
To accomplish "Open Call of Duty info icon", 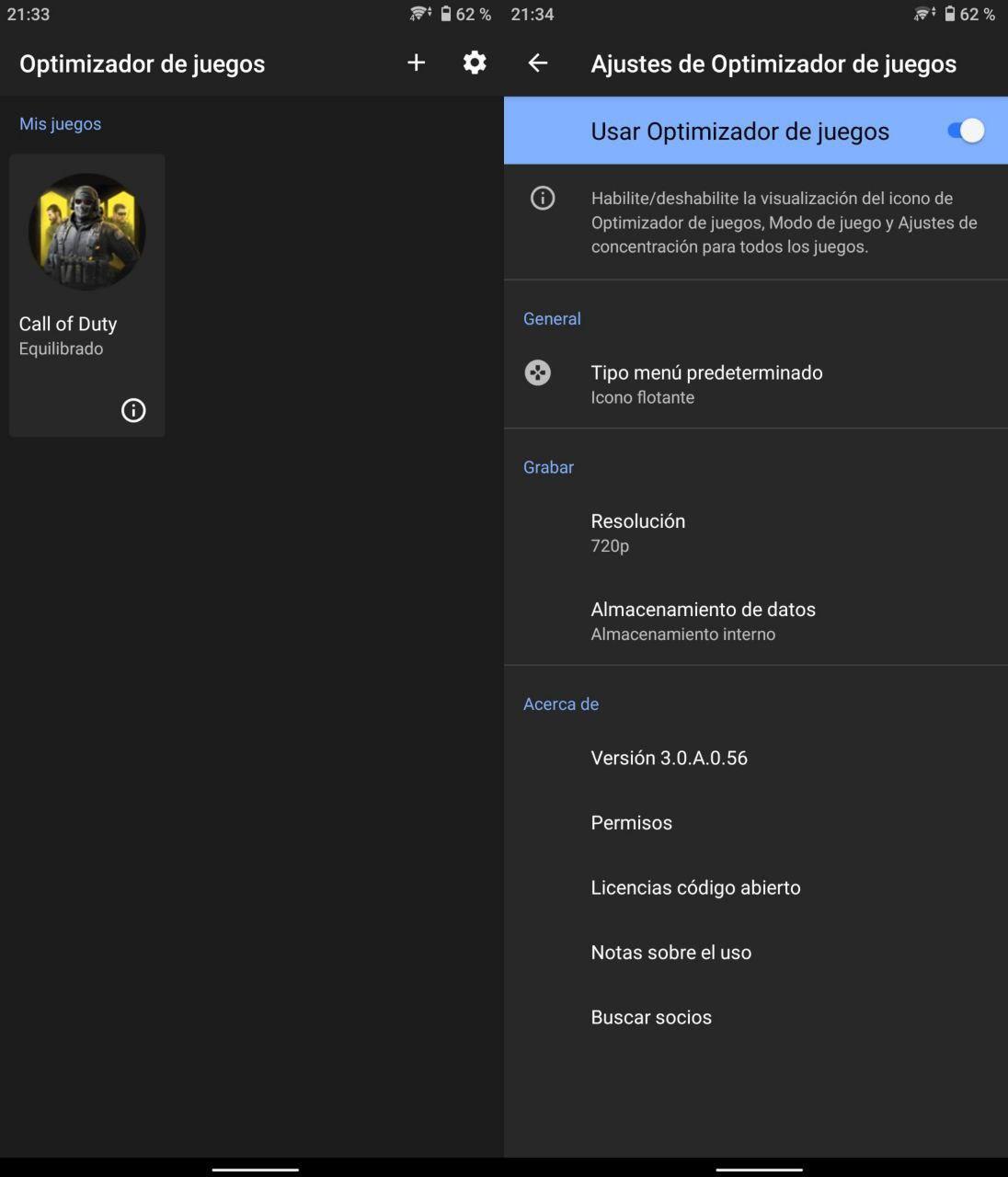I will (x=133, y=410).
